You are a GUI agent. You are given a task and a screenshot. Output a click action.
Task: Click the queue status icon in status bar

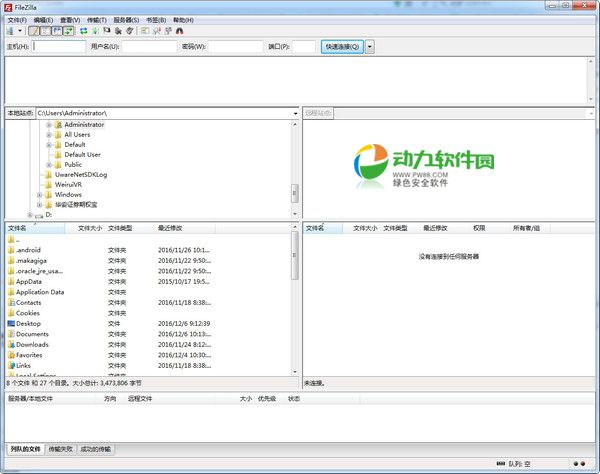pyautogui.click(x=501, y=464)
